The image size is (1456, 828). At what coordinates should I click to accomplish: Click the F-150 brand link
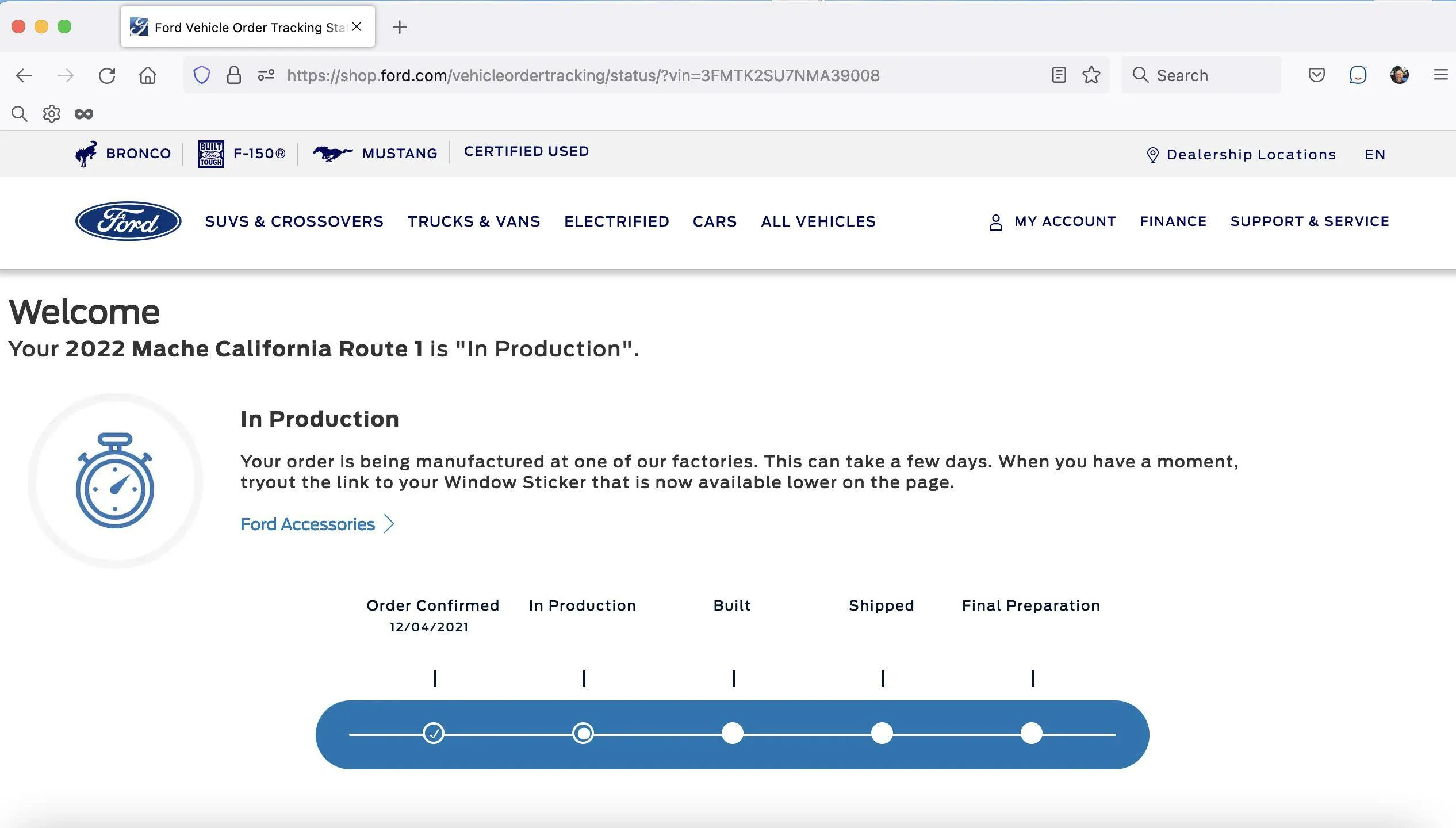pos(259,154)
